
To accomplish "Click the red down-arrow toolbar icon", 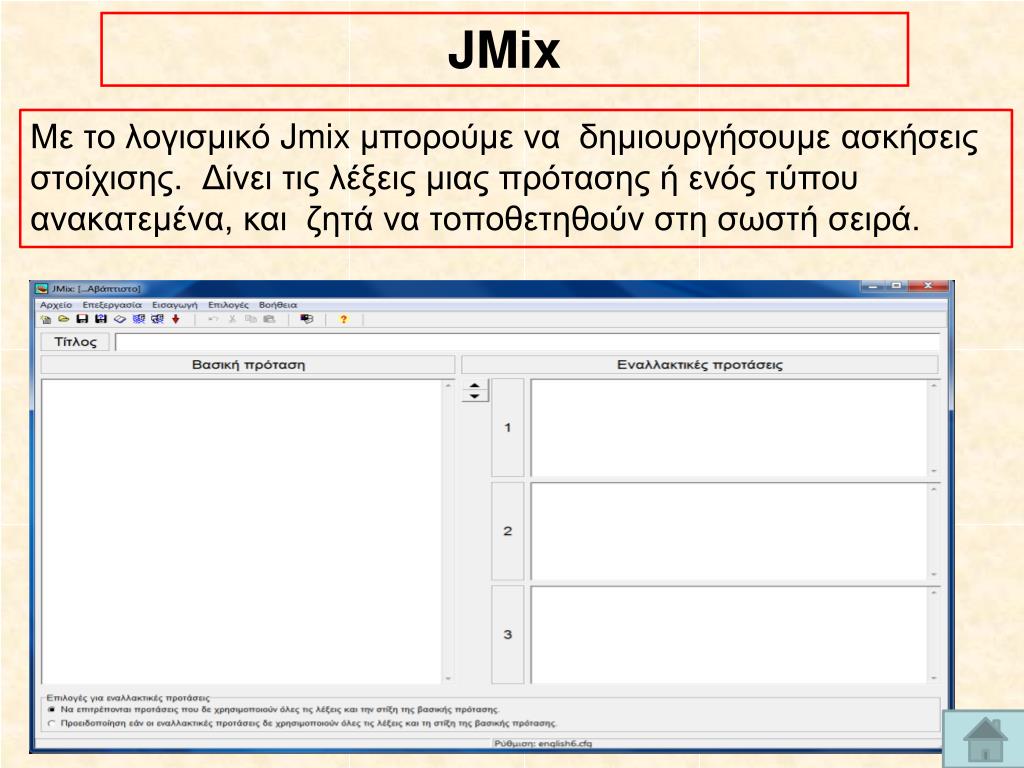I will (x=176, y=319).
